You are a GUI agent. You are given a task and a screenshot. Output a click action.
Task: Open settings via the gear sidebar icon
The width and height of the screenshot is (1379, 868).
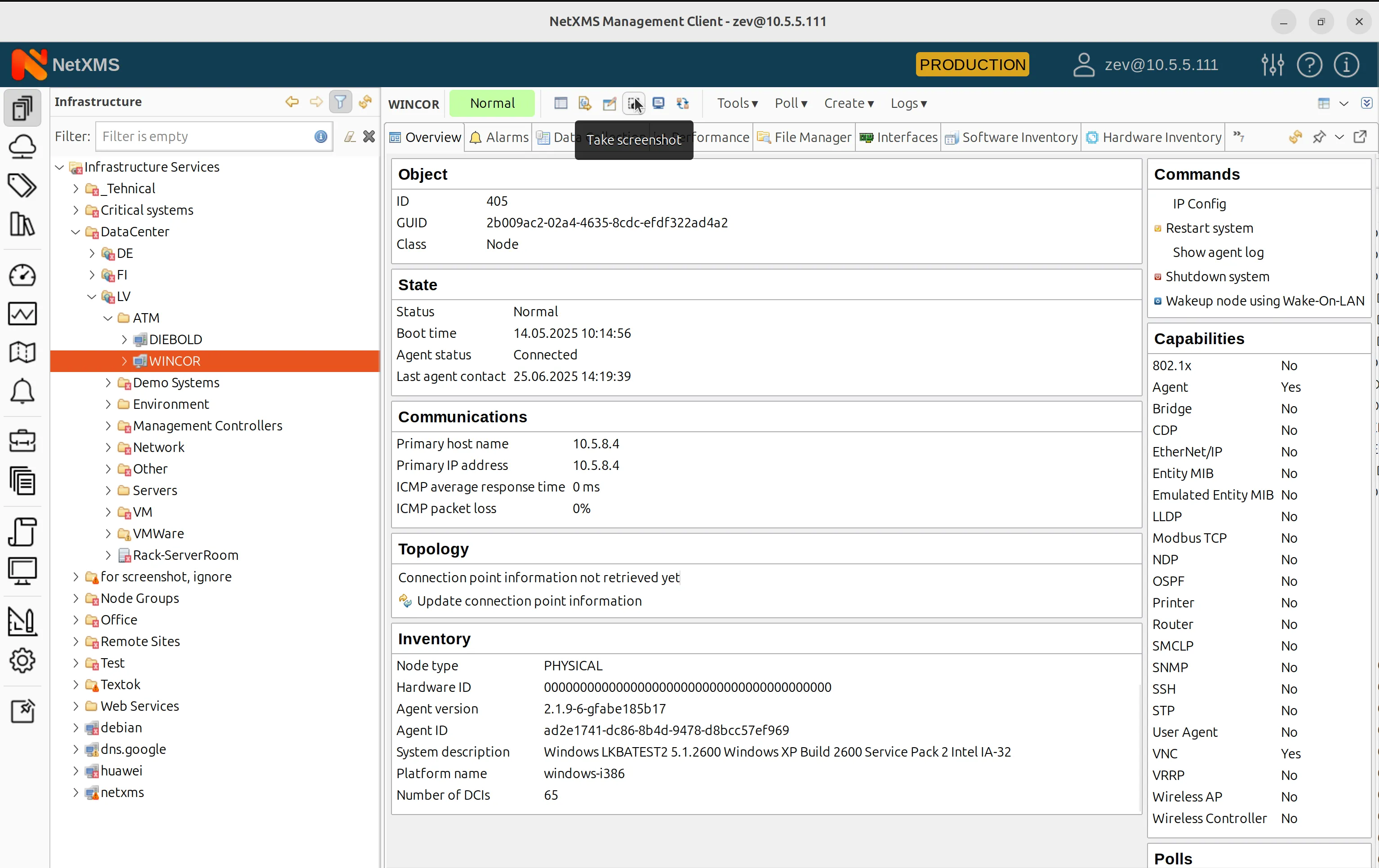tap(23, 660)
